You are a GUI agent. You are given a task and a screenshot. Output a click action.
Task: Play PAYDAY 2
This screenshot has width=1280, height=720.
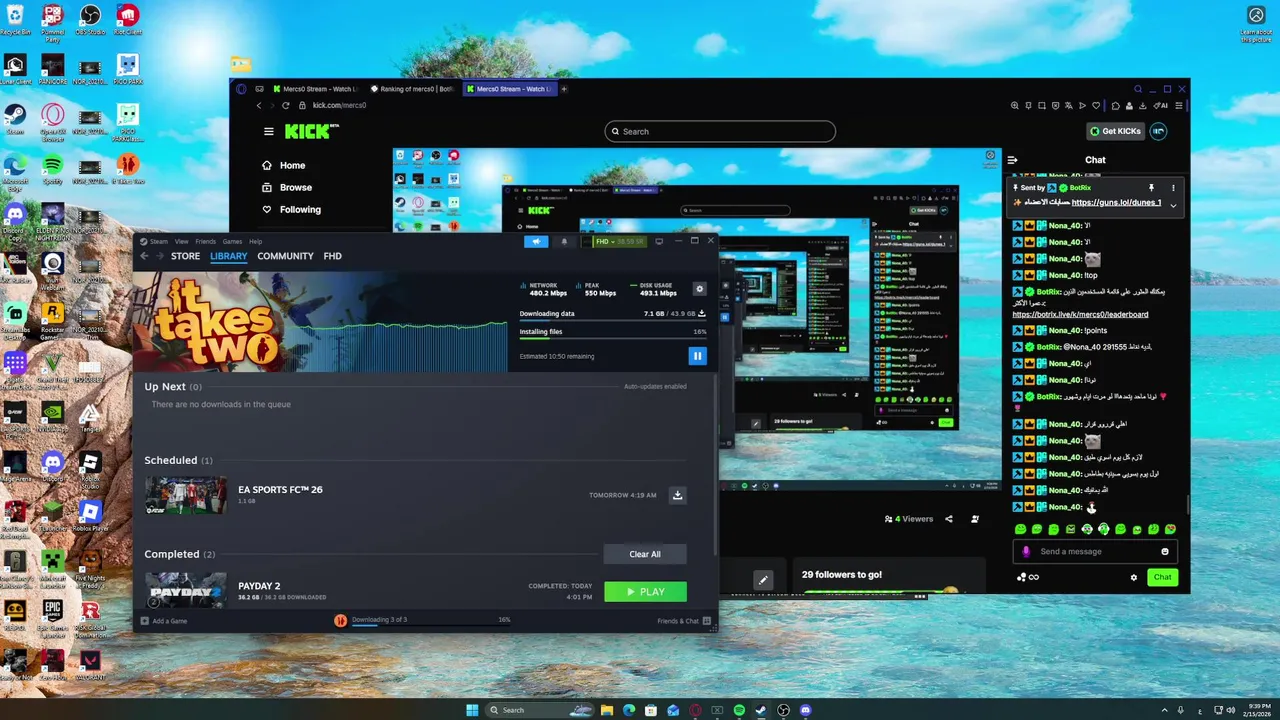coord(645,592)
